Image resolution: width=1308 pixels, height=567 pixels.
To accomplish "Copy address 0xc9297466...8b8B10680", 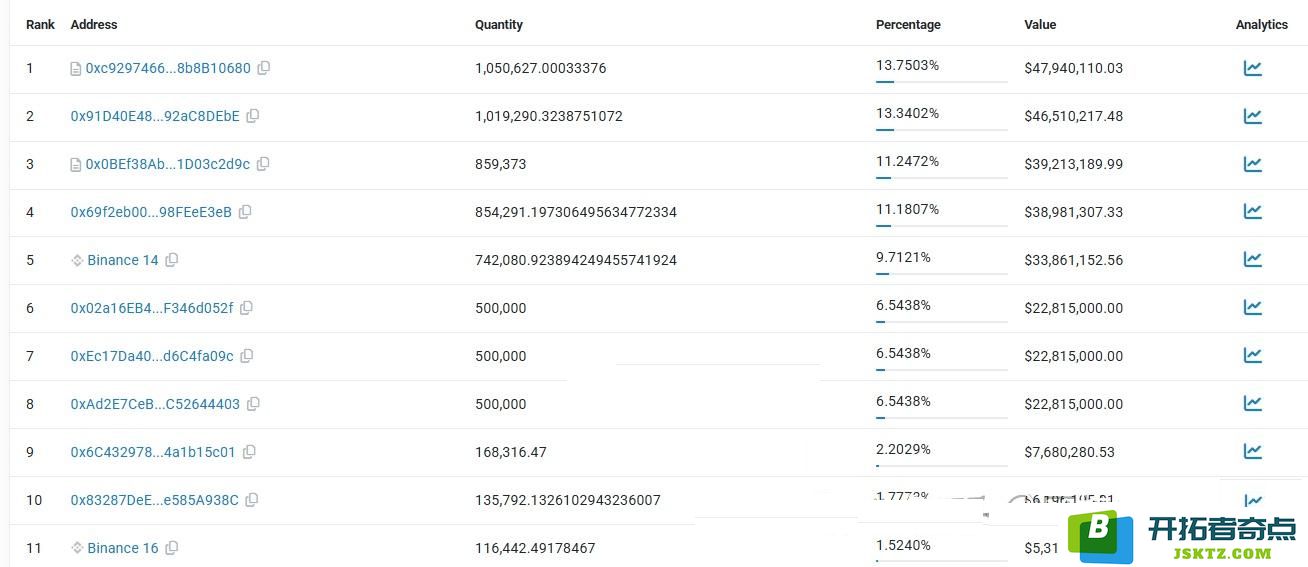I will click(264, 68).
